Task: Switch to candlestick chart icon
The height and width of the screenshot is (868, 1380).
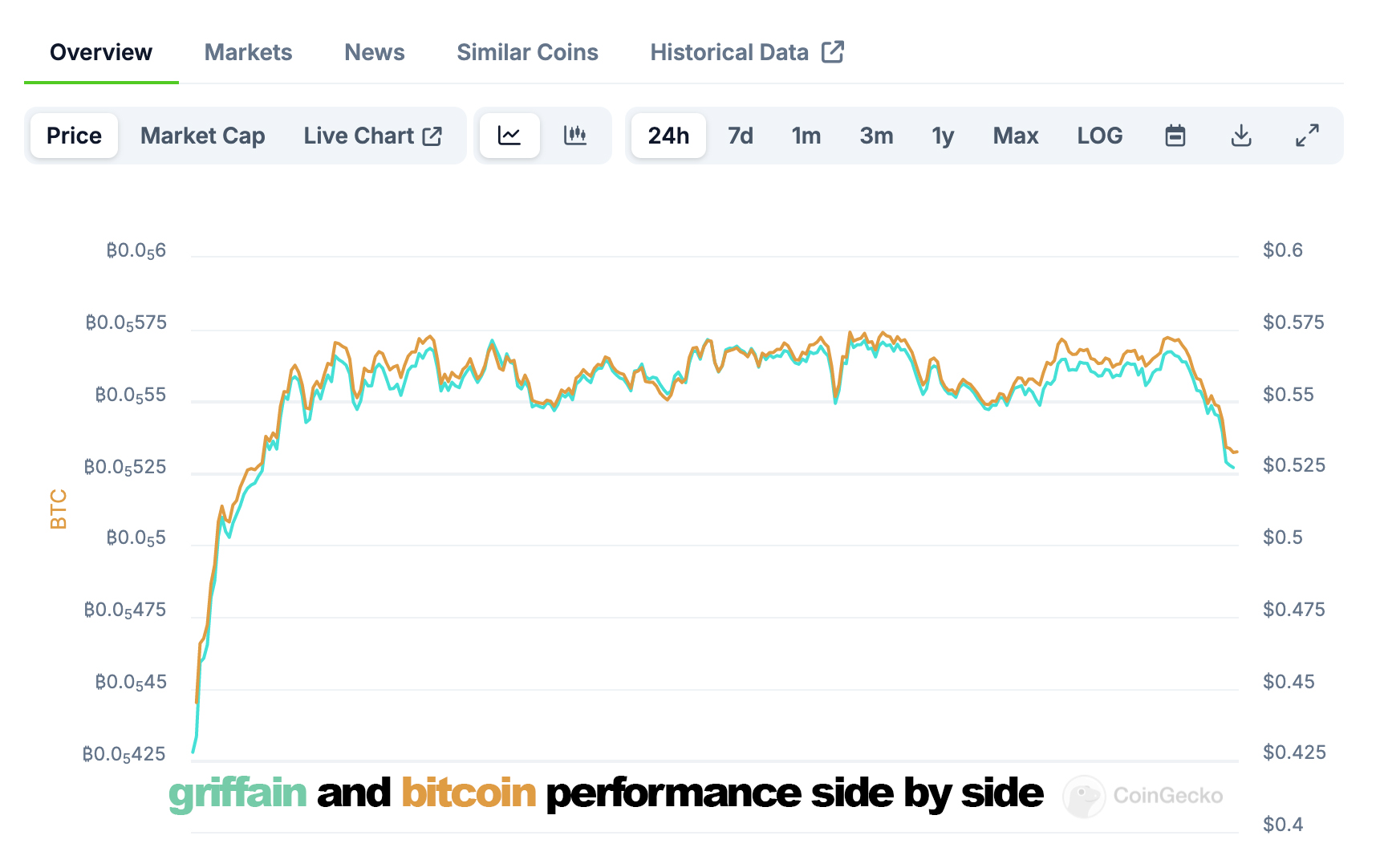Action: coord(575,136)
